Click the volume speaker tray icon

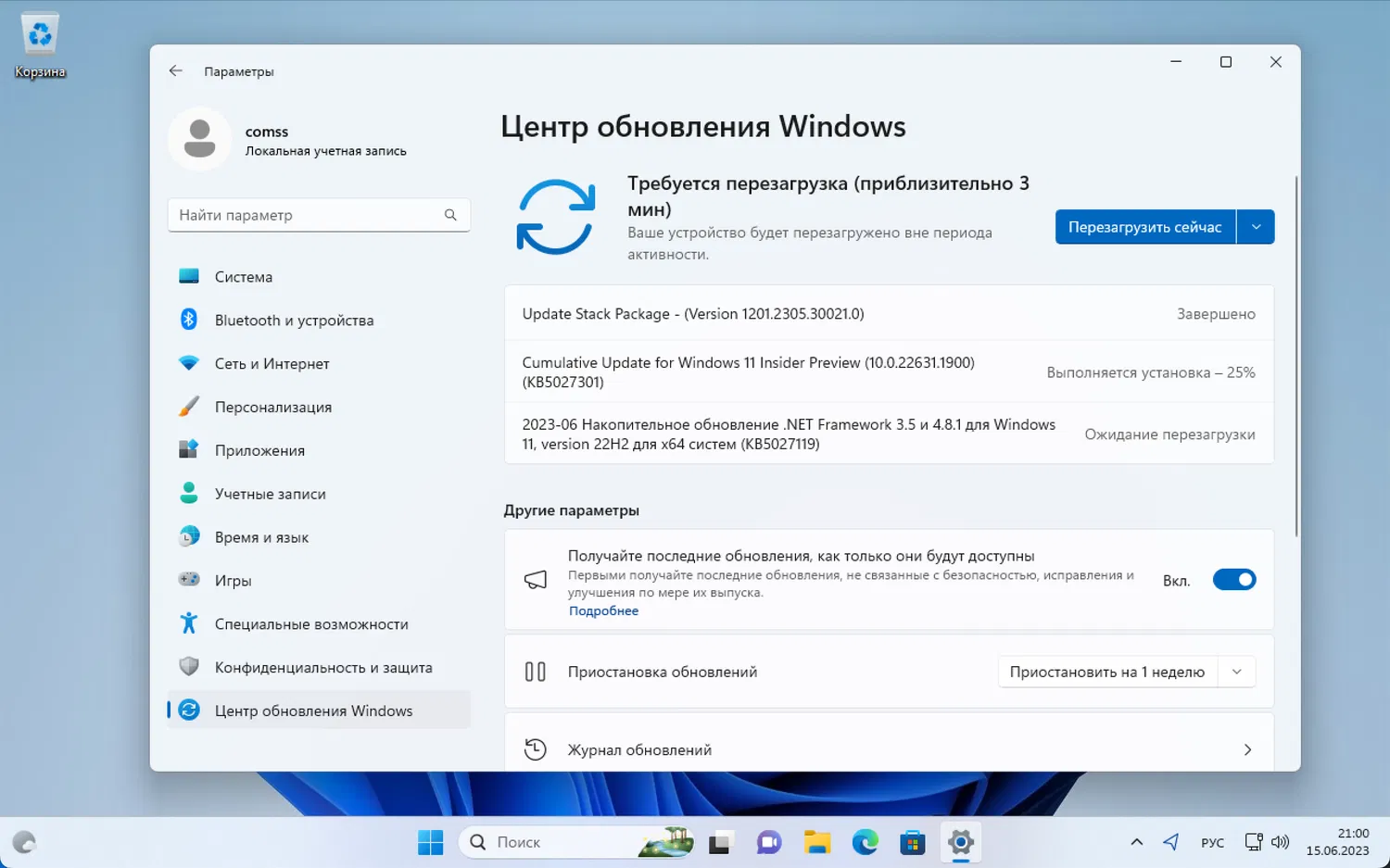coord(1280,842)
